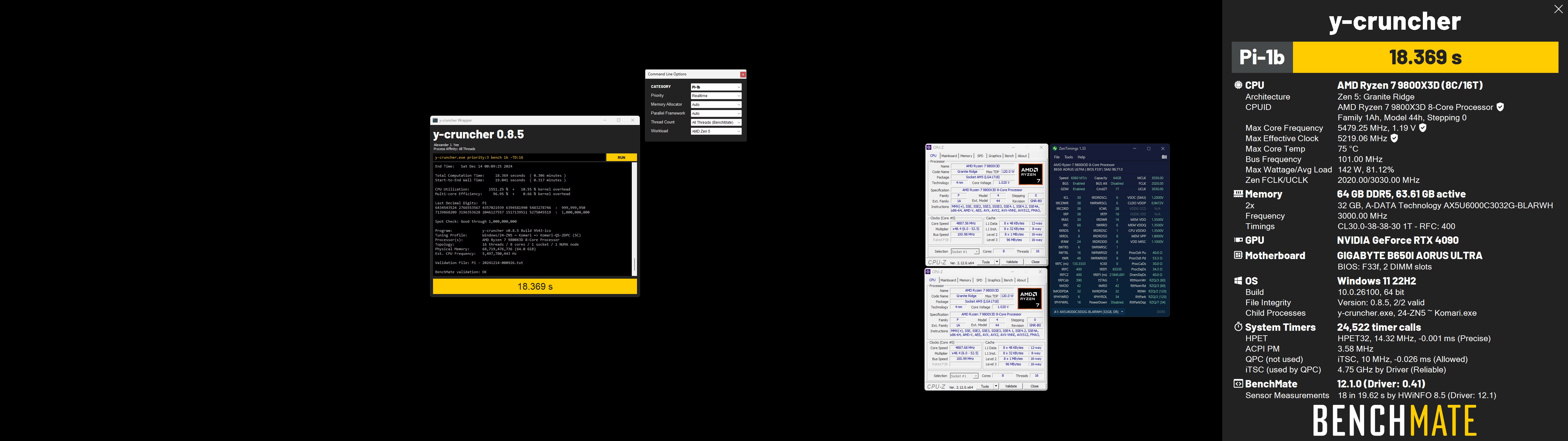Take a screenshot with ZenTimings camera icon

tap(1164, 157)
